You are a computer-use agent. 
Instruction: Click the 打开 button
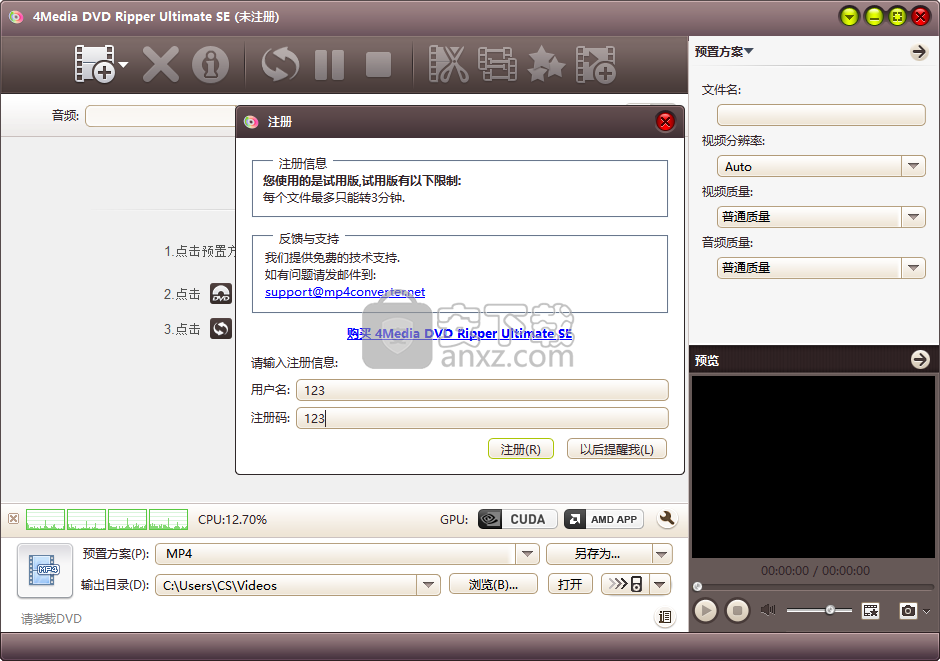[x=570, y=584]
